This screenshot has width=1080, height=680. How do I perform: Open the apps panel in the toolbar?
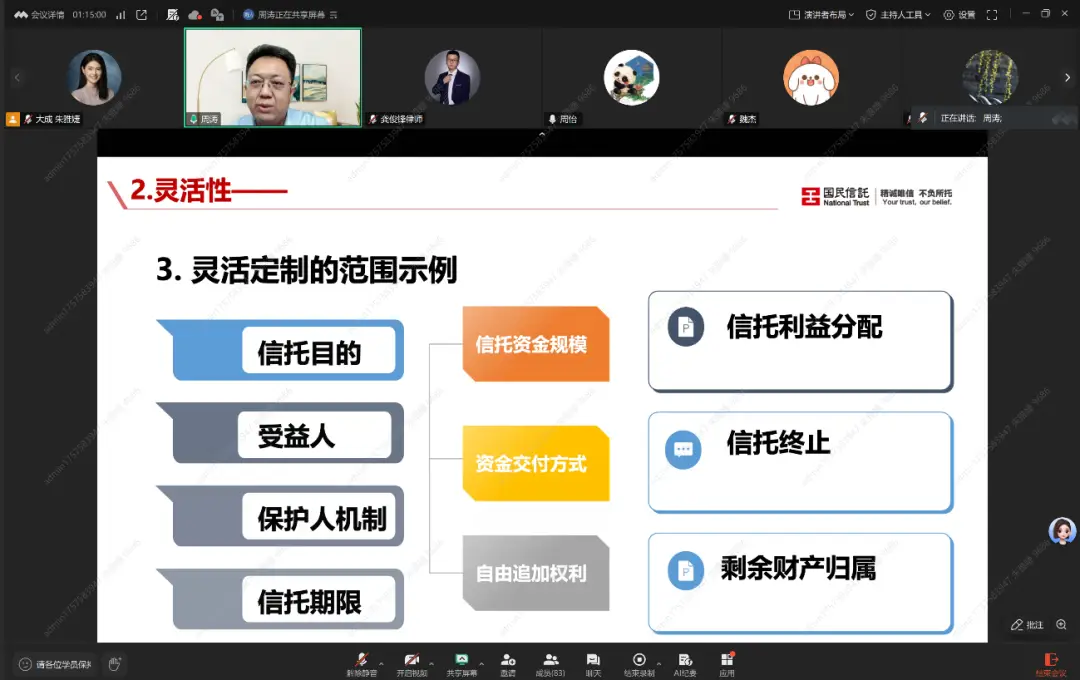727,661
